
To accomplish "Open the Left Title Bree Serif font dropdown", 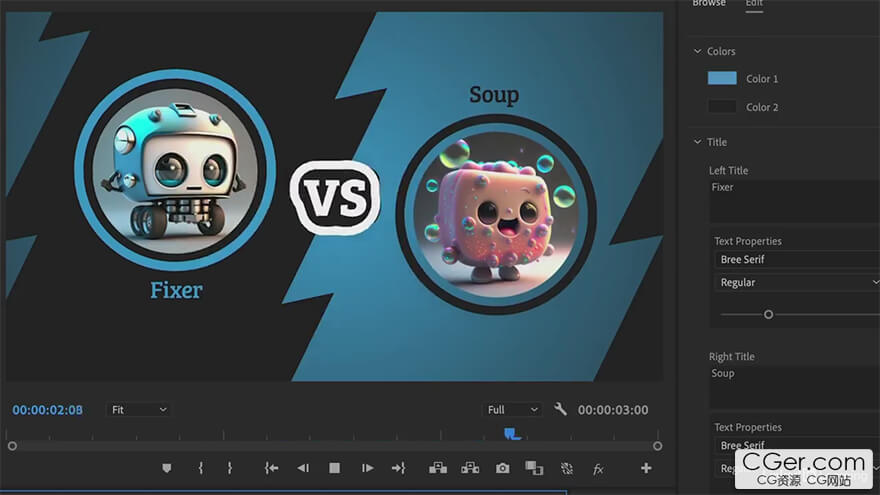I will (797, 259).
